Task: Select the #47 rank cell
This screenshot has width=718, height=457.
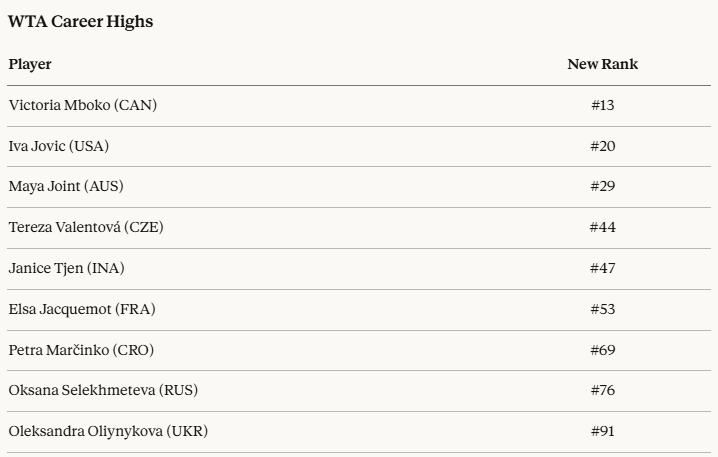Action: [602, 268]
